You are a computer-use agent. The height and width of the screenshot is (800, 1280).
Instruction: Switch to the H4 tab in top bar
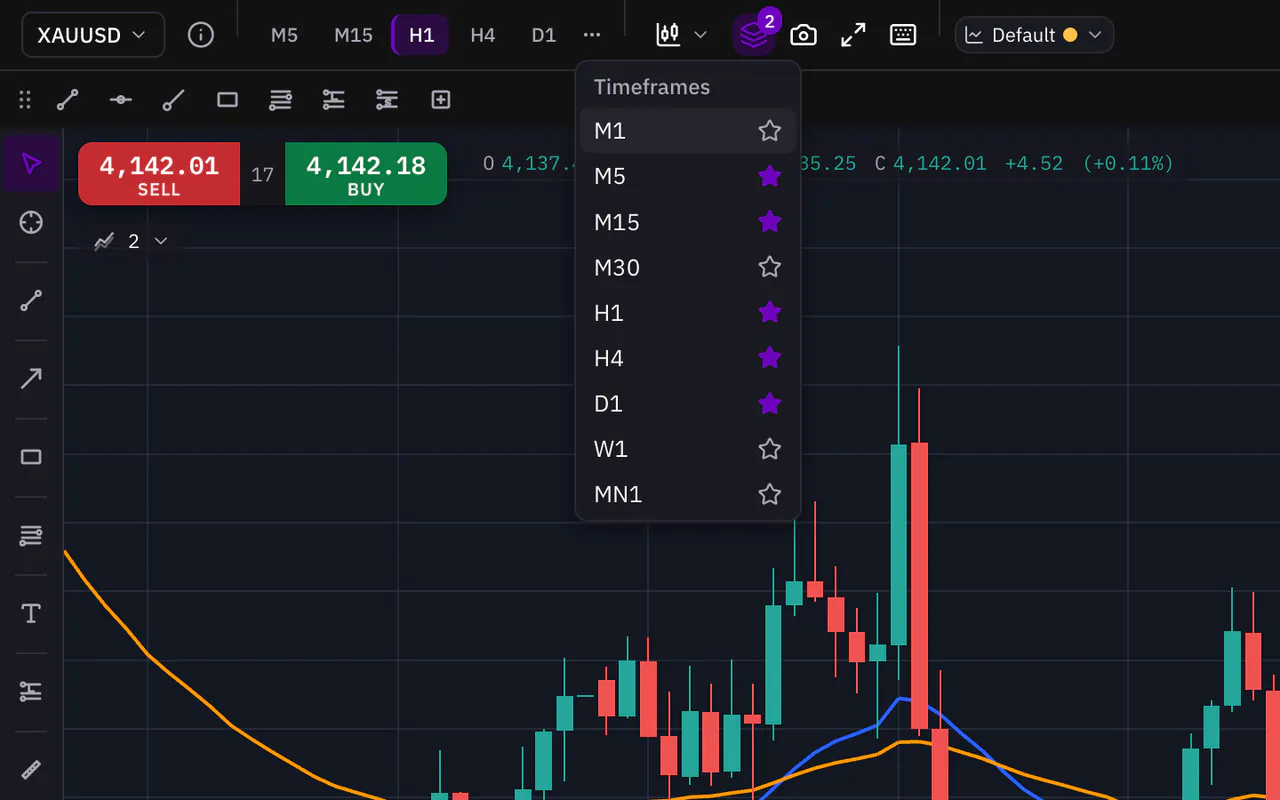(x=483, y=35)
